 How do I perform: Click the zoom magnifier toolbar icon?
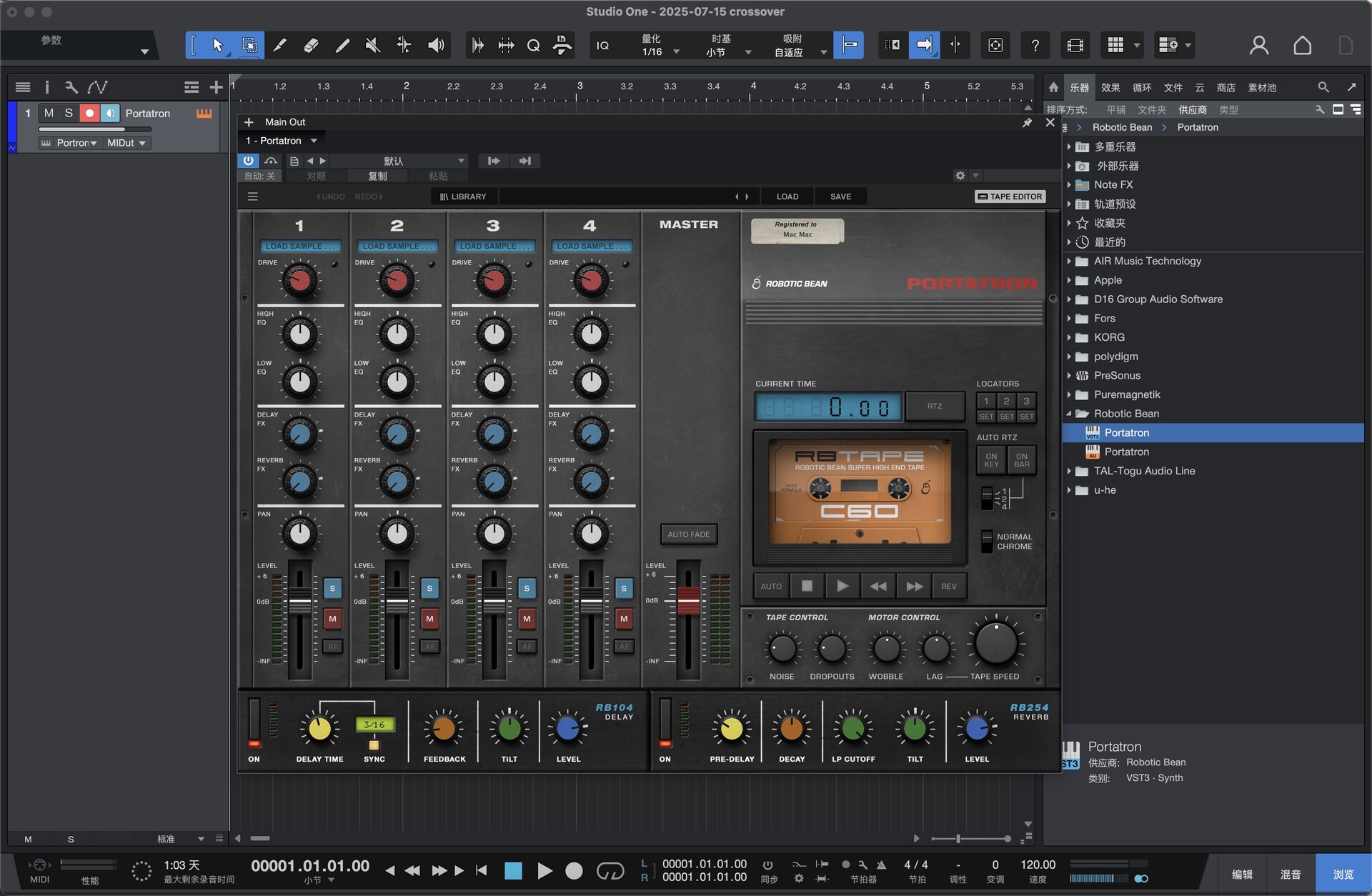[x=533, y=46]
